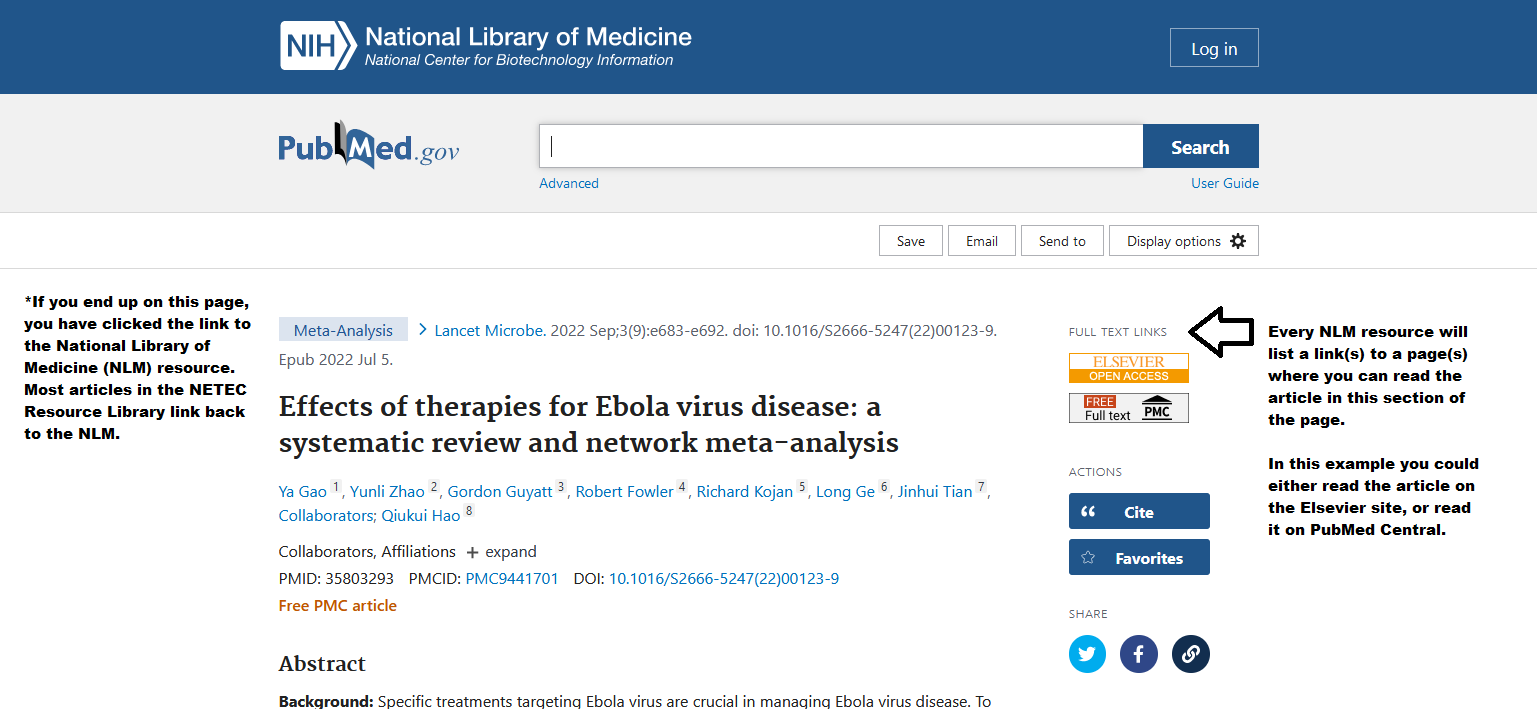
Task: Open Free Full text PMC badge
Action: coord(1129,408)
